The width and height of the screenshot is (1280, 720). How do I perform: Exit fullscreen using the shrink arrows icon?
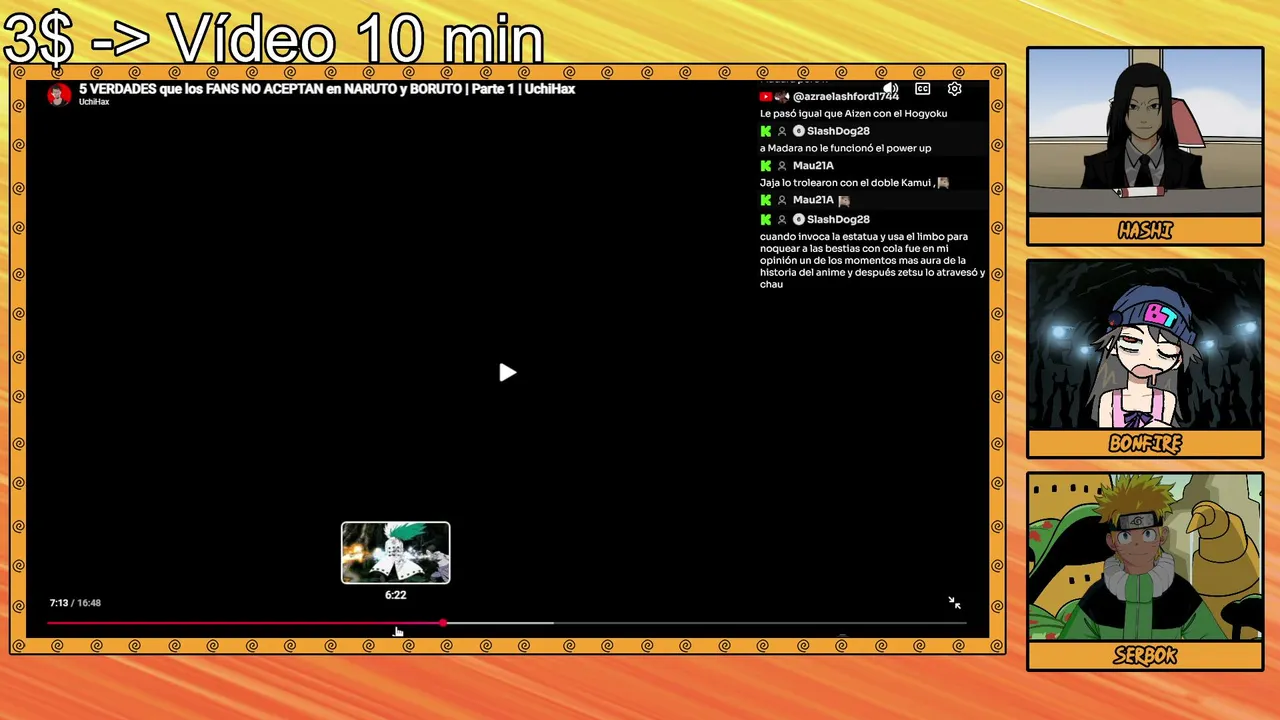954,602
